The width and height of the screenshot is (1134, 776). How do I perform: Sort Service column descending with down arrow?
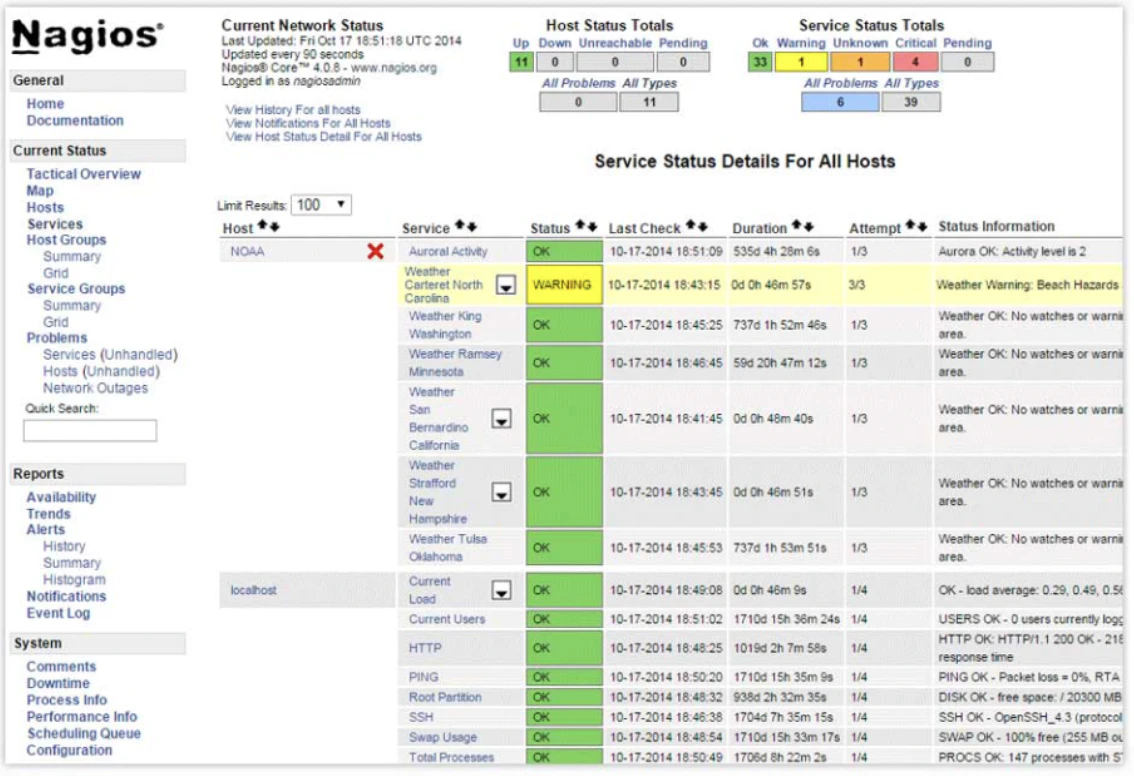472,226
